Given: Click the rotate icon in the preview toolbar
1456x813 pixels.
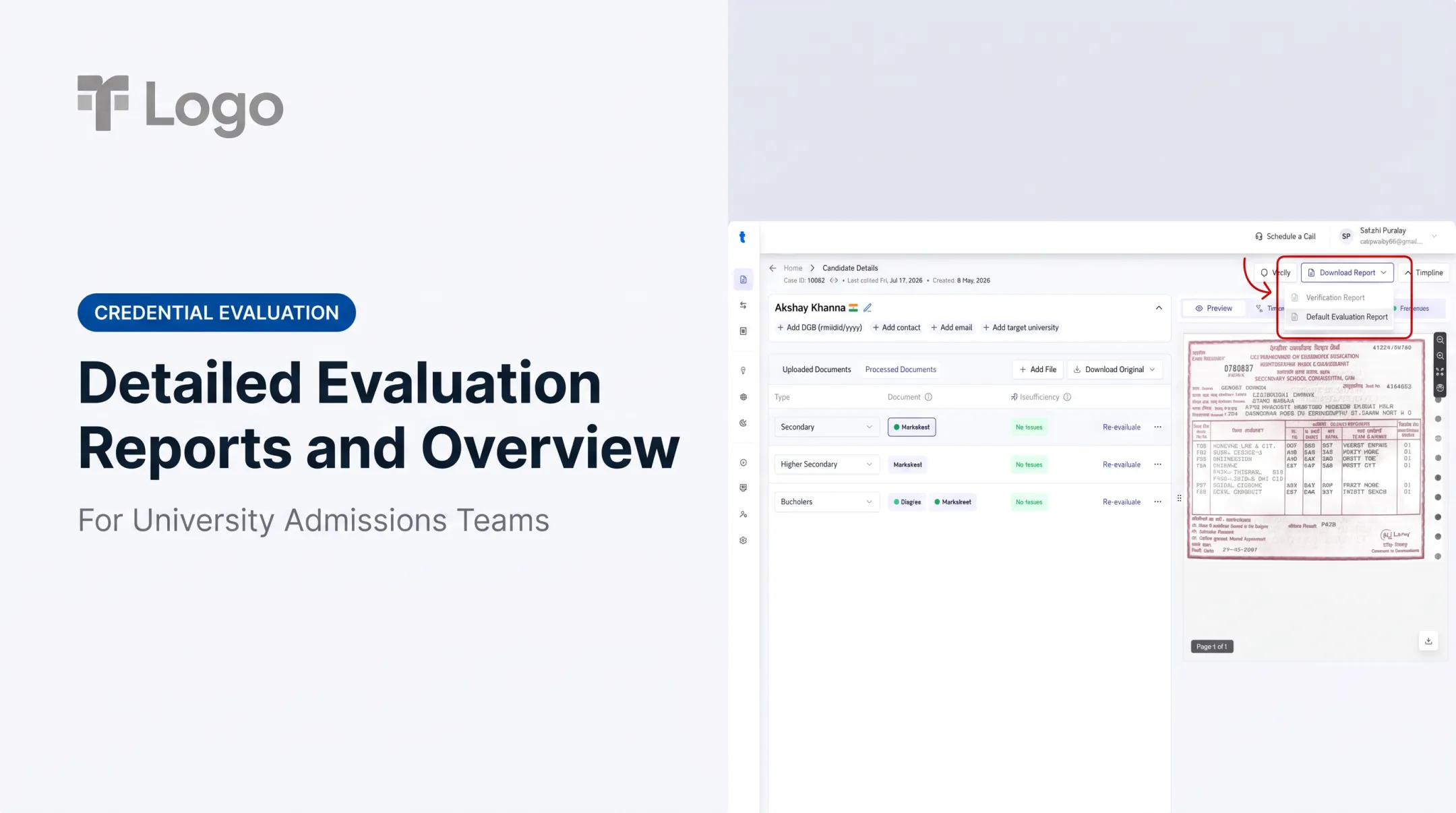Looking at the screenshot, I should (1440, 388).
